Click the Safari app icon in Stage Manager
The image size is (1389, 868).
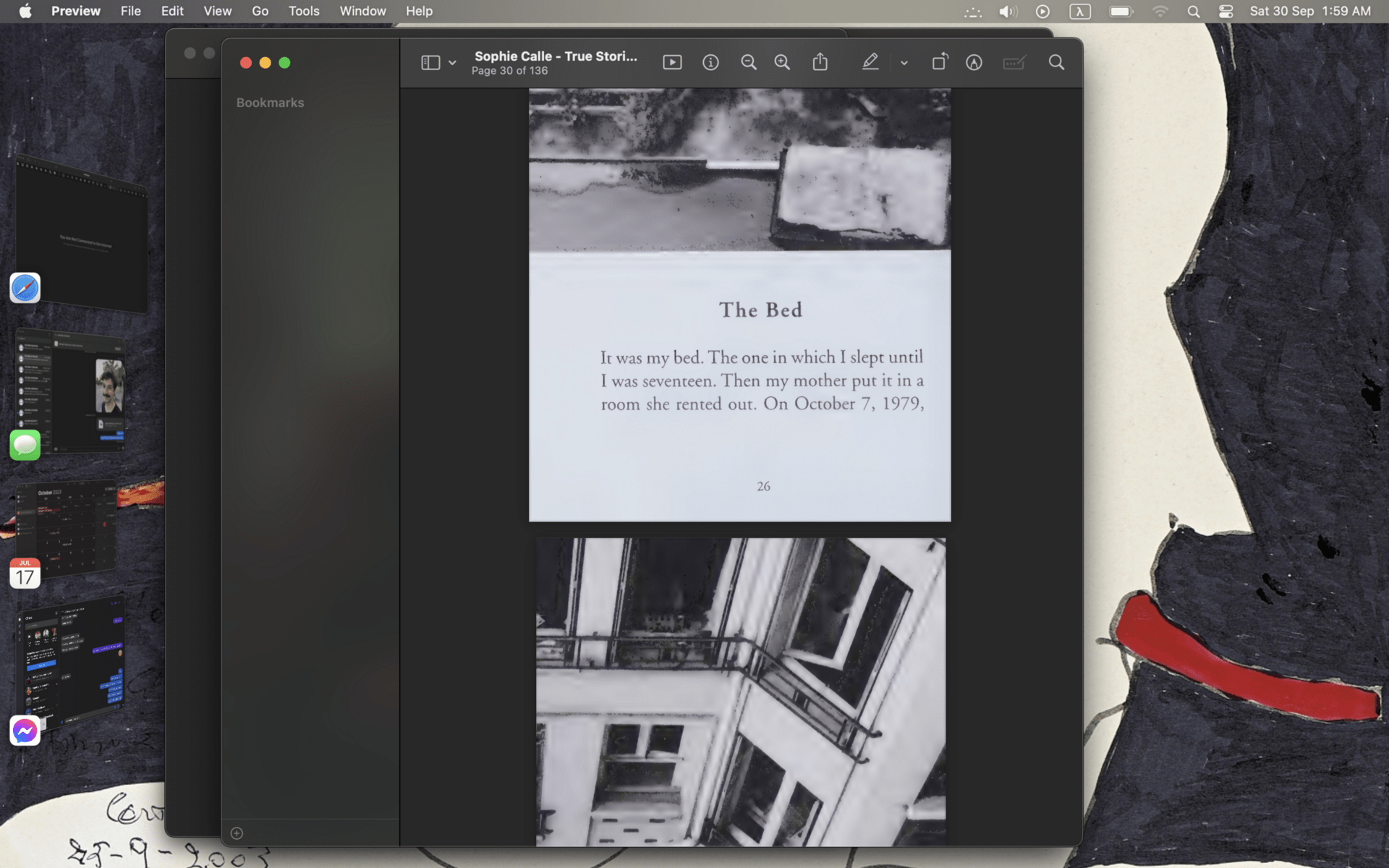pos(25,288)
